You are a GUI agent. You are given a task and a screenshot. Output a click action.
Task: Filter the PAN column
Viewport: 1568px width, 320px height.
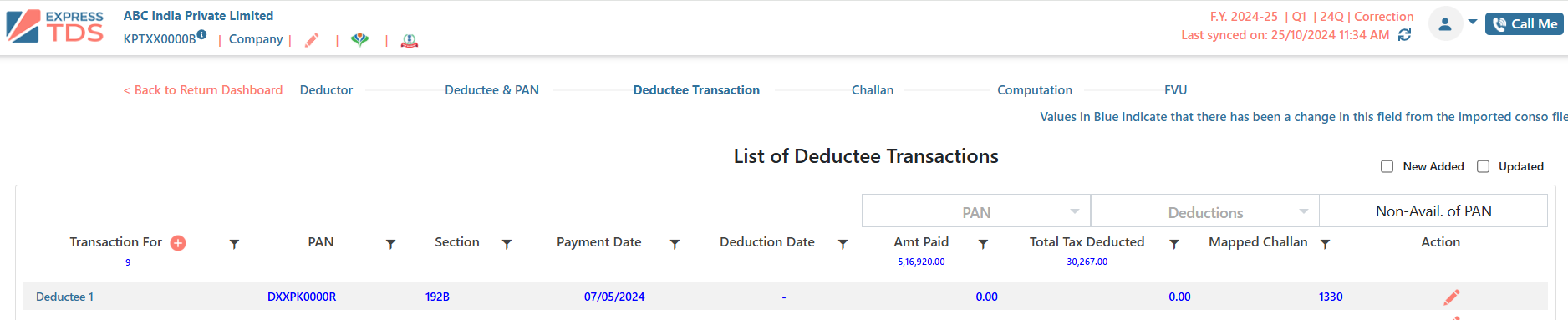pos(390,244)
